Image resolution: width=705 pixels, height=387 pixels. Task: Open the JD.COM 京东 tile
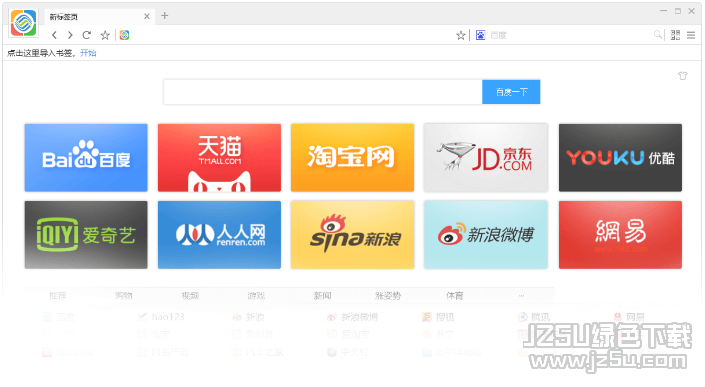click(486, 158)
